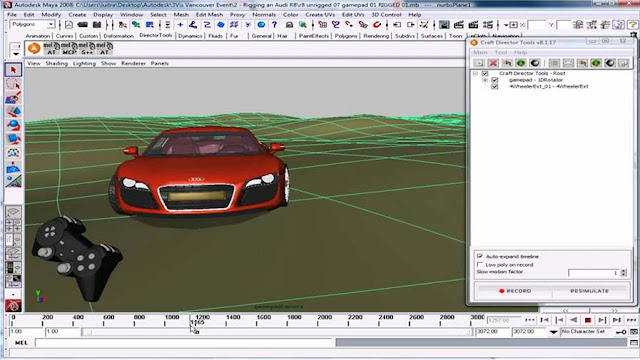Click the red X delete icon in Craft Director

pos(493,63)
